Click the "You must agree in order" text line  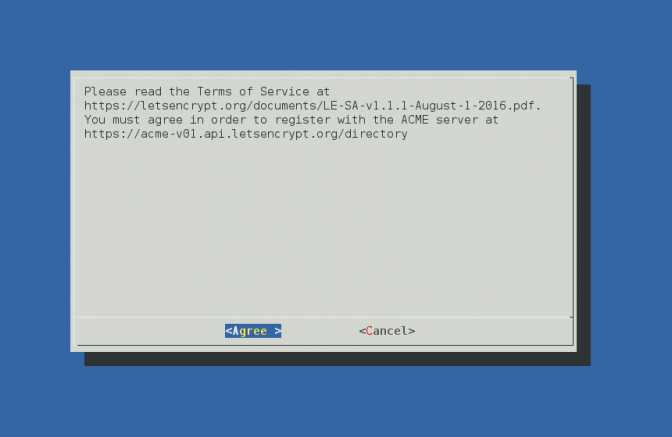pos(291,120)
